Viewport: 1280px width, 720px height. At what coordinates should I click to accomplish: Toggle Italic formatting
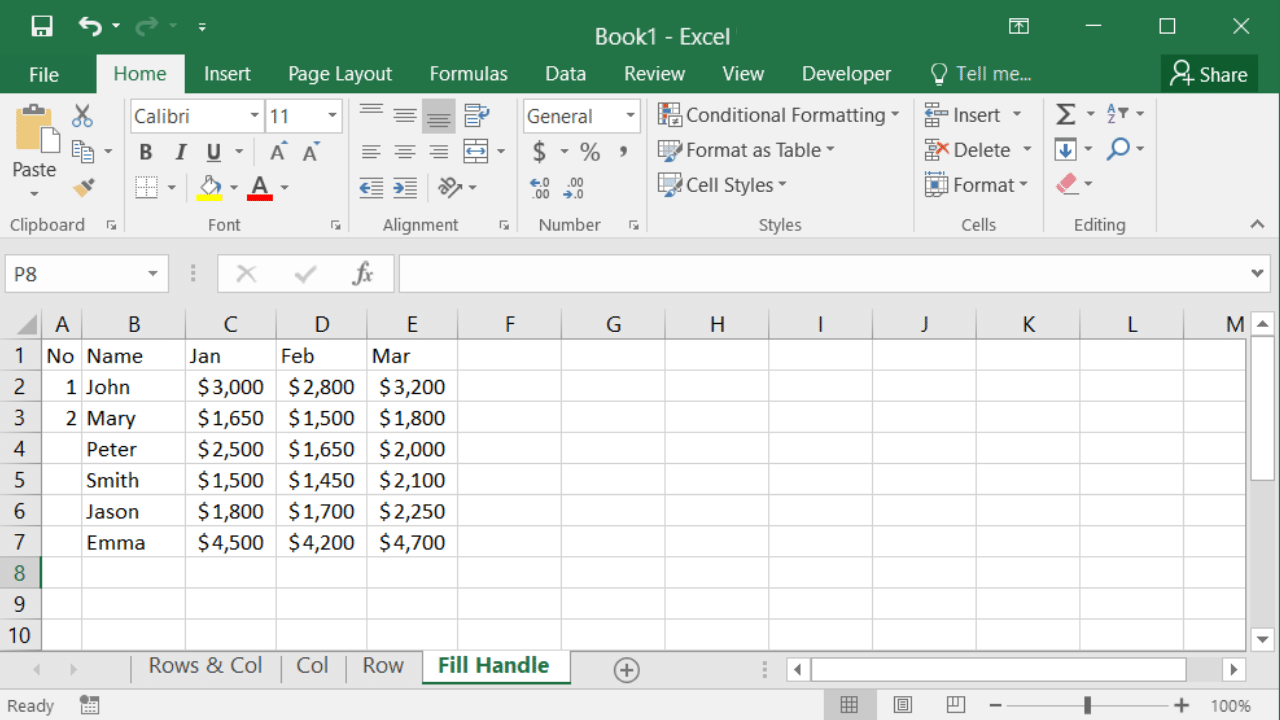point(180,152)
